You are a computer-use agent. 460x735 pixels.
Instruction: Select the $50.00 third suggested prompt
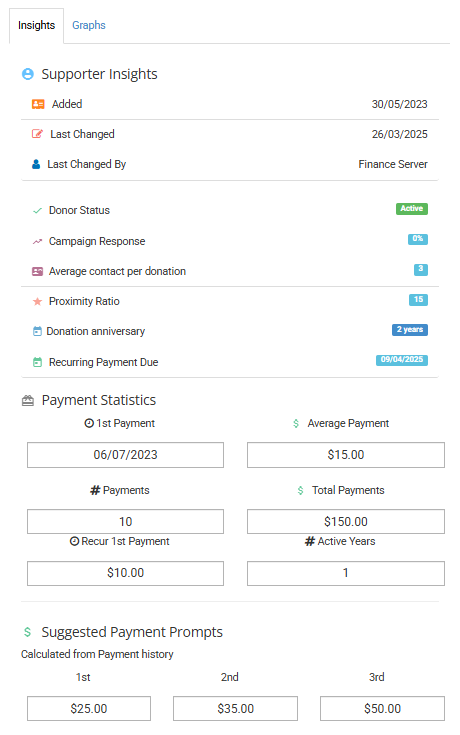coord(382,708)
